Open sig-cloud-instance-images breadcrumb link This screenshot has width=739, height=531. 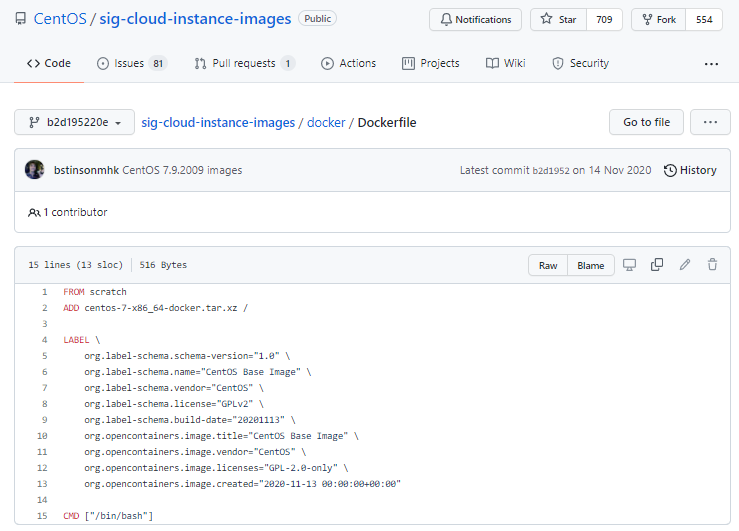point(218,123)
